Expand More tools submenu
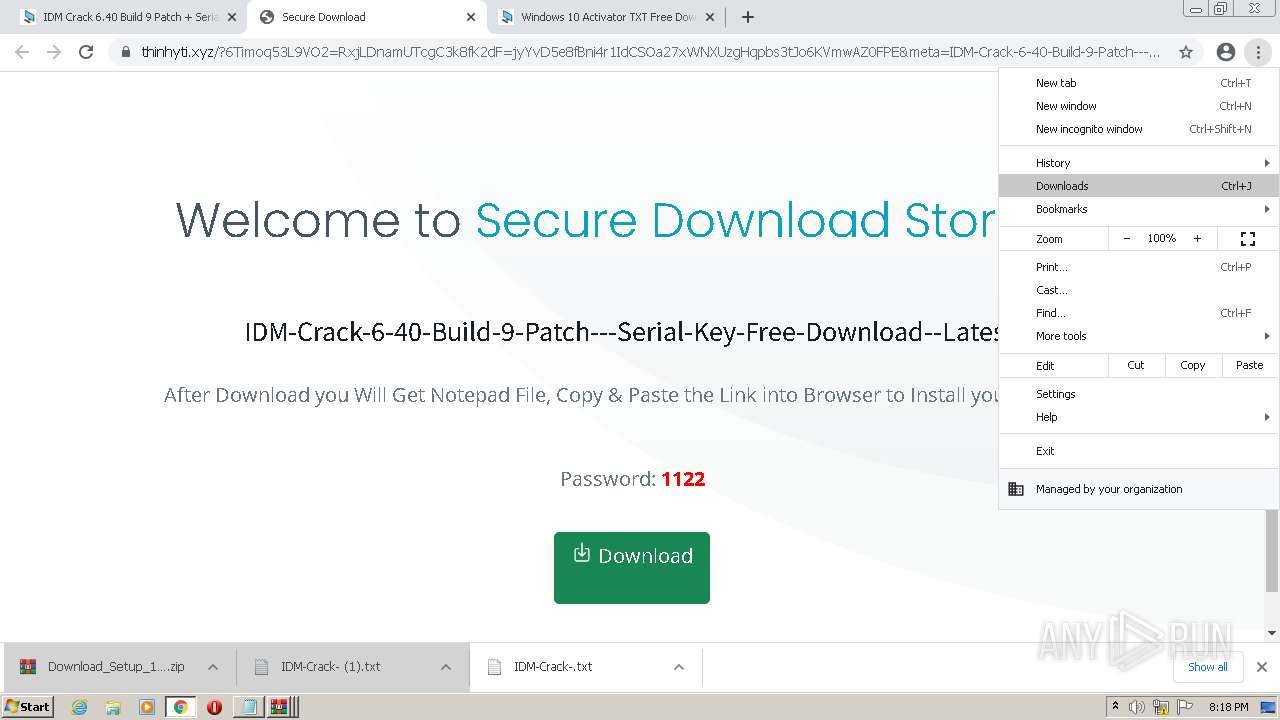The width and height of the screenshot is (1280, 720). pos(1139,336)
